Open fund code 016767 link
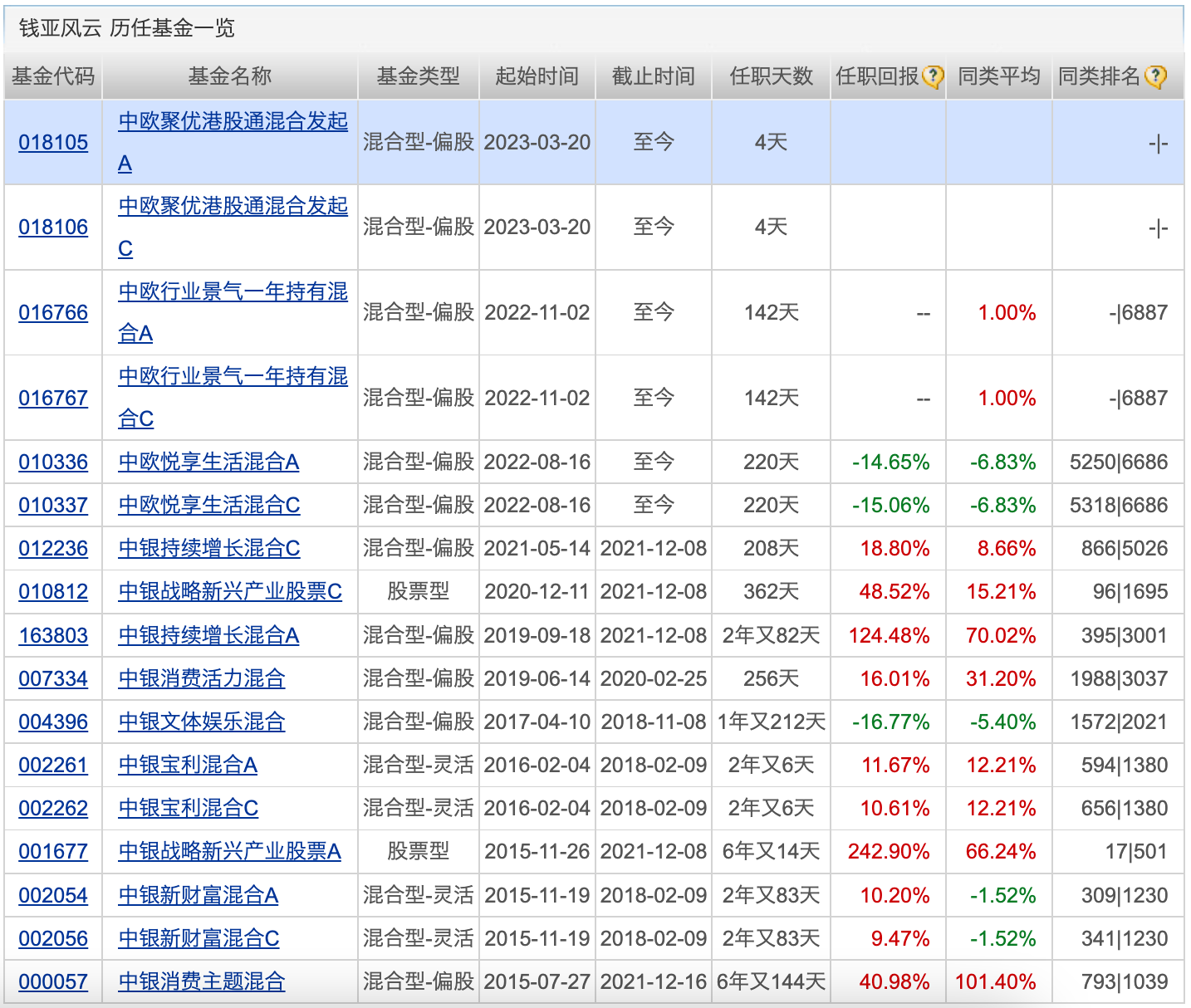Image resolution: width=1191 pixels, height=1008 pixels. tap(53, 398)
